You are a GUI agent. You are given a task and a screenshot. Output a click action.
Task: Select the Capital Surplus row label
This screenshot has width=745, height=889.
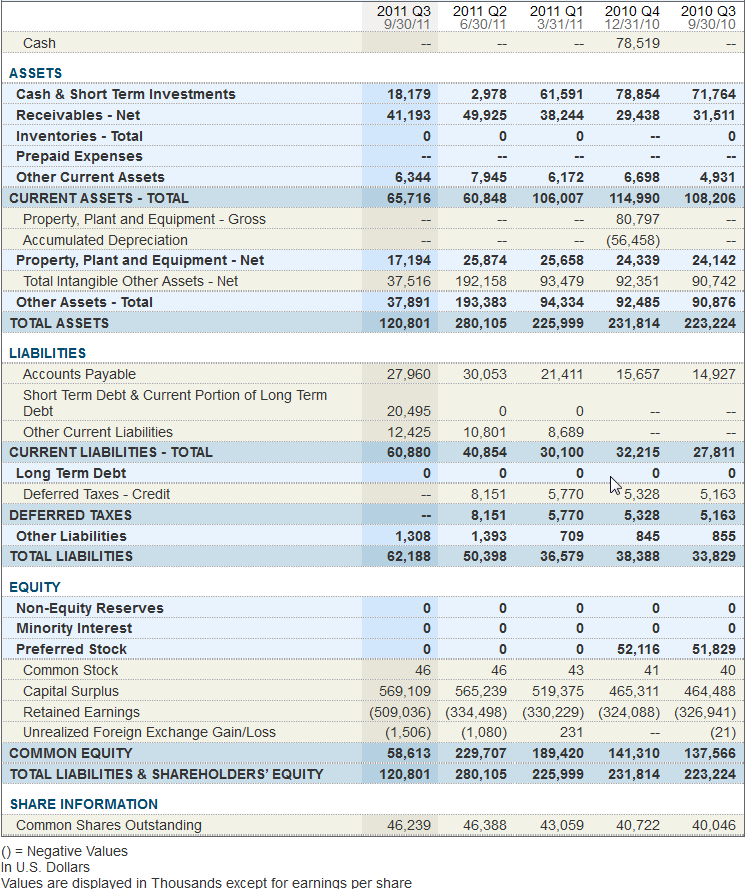coord(71,691)
